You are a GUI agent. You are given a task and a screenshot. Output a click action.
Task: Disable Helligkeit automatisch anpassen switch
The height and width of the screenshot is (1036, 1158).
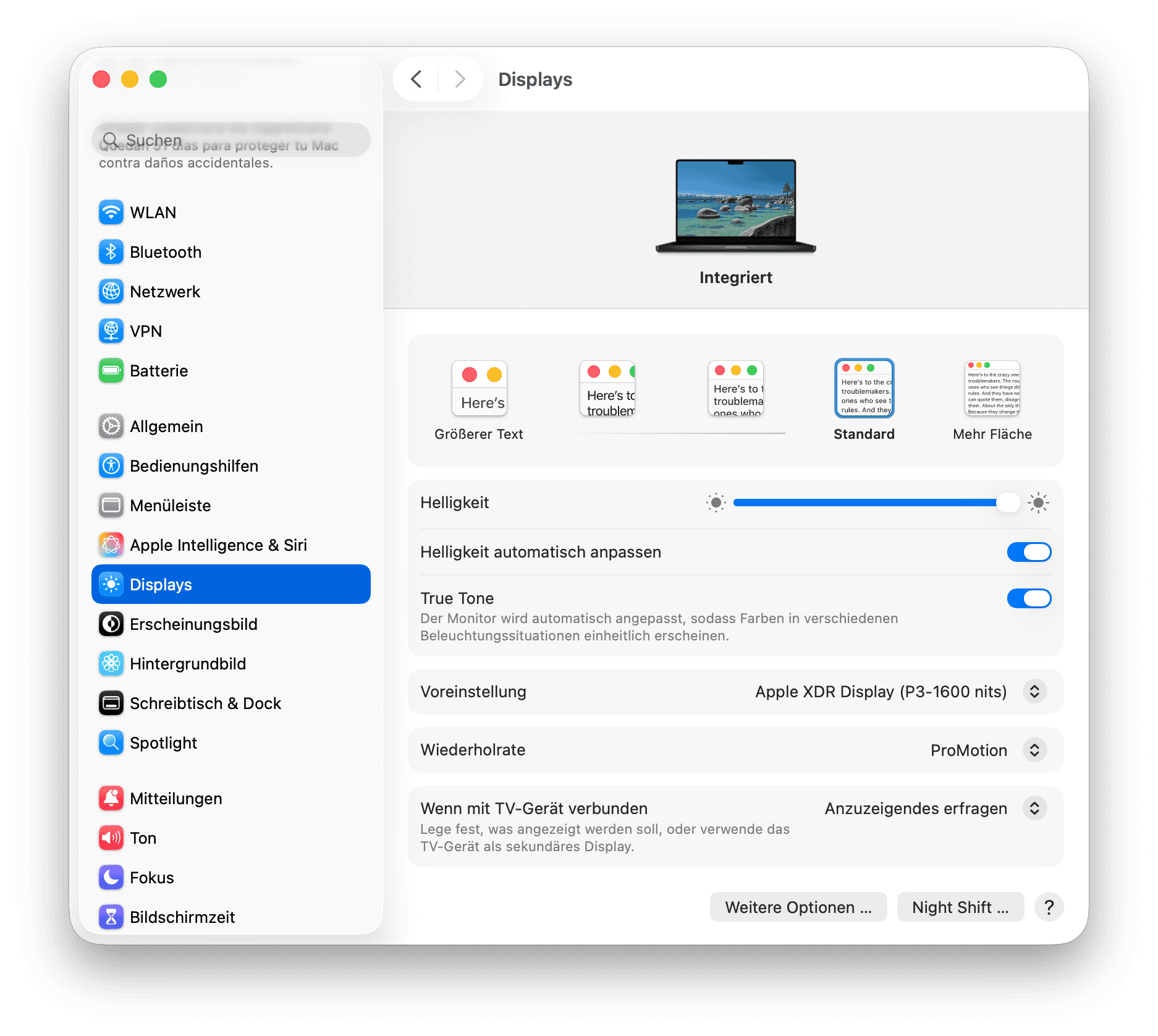pos(1029,552)
